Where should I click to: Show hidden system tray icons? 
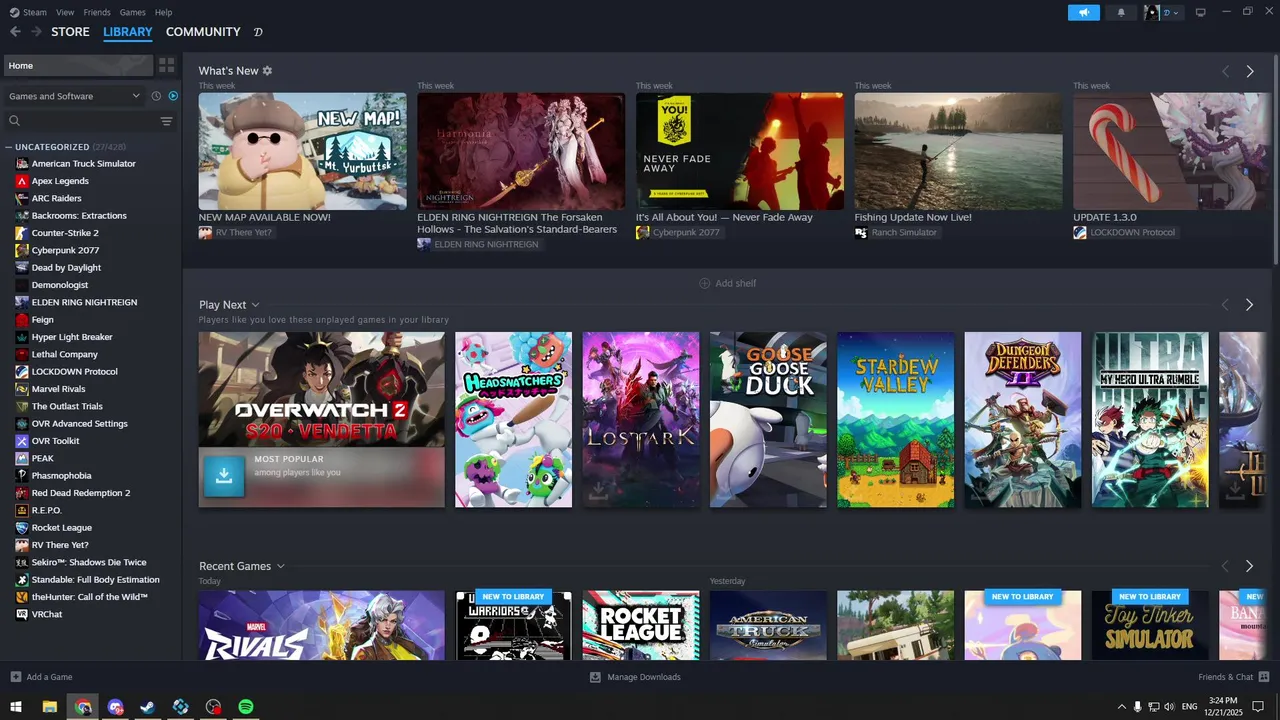1121,707
